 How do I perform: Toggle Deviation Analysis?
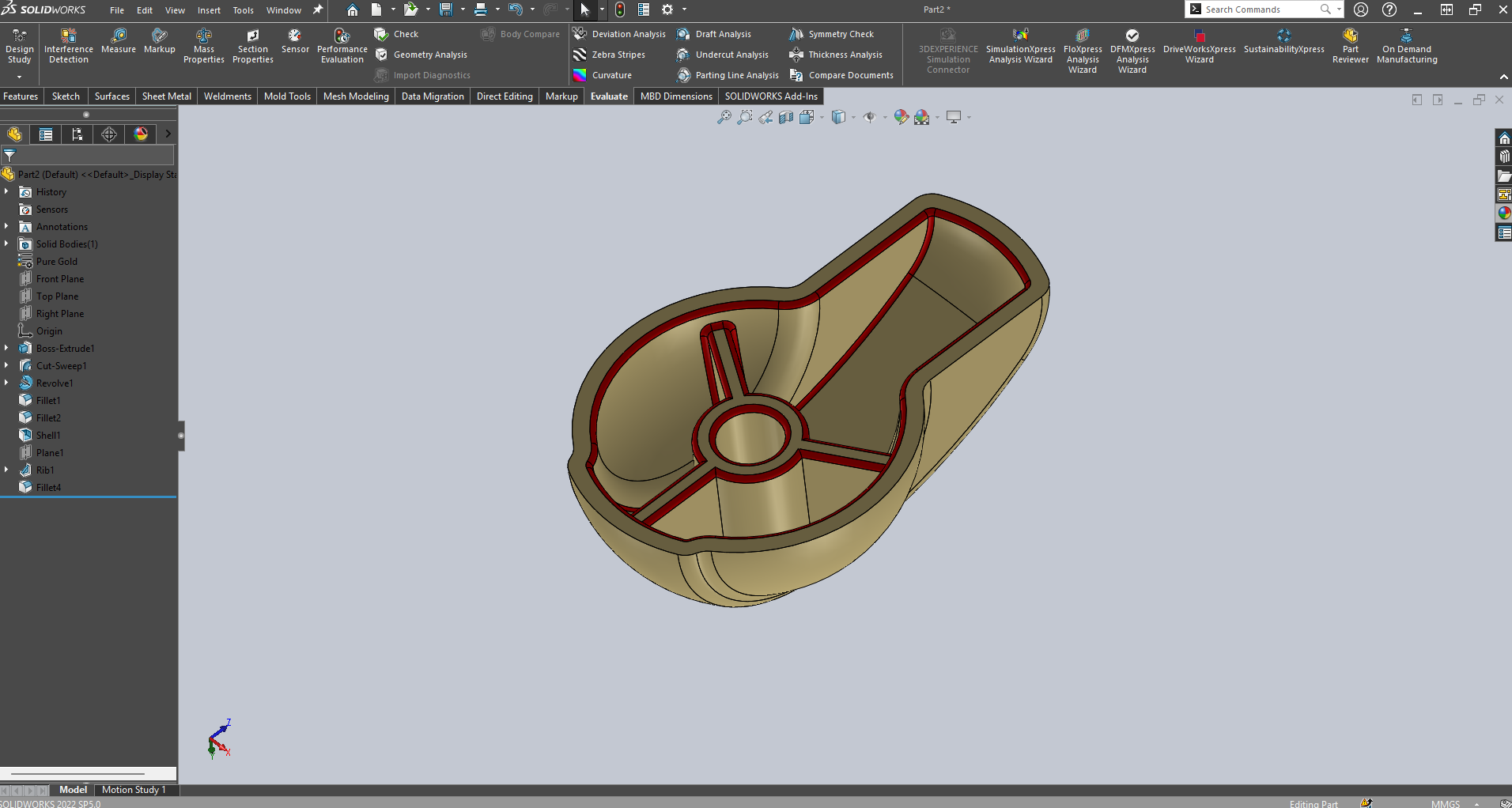point(619,34)
